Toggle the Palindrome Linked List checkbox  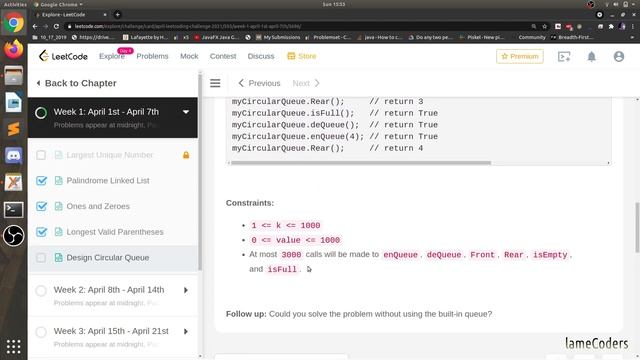(x=41, y=180)
